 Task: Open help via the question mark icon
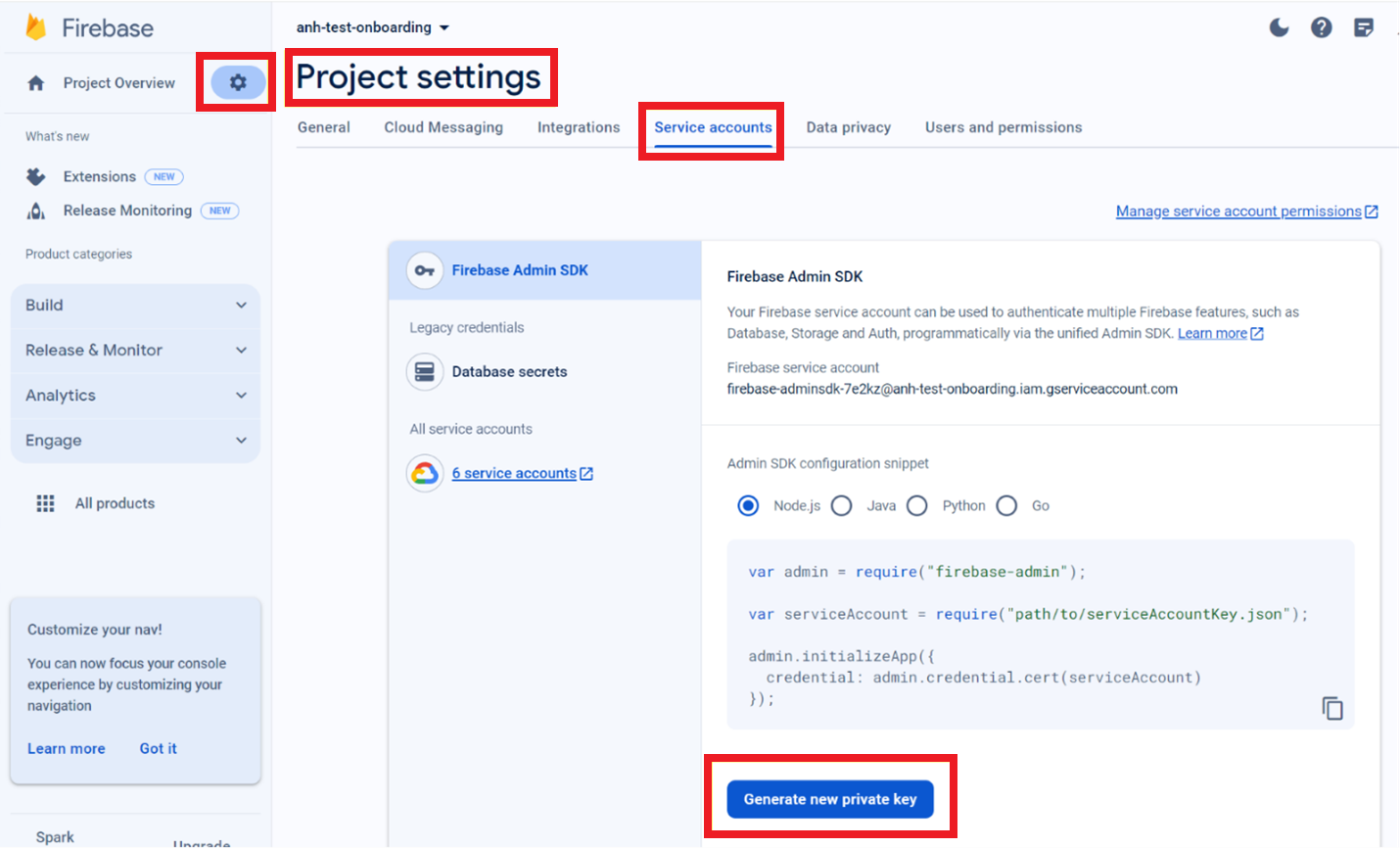pyautogui.click(x=1322, y=27)
